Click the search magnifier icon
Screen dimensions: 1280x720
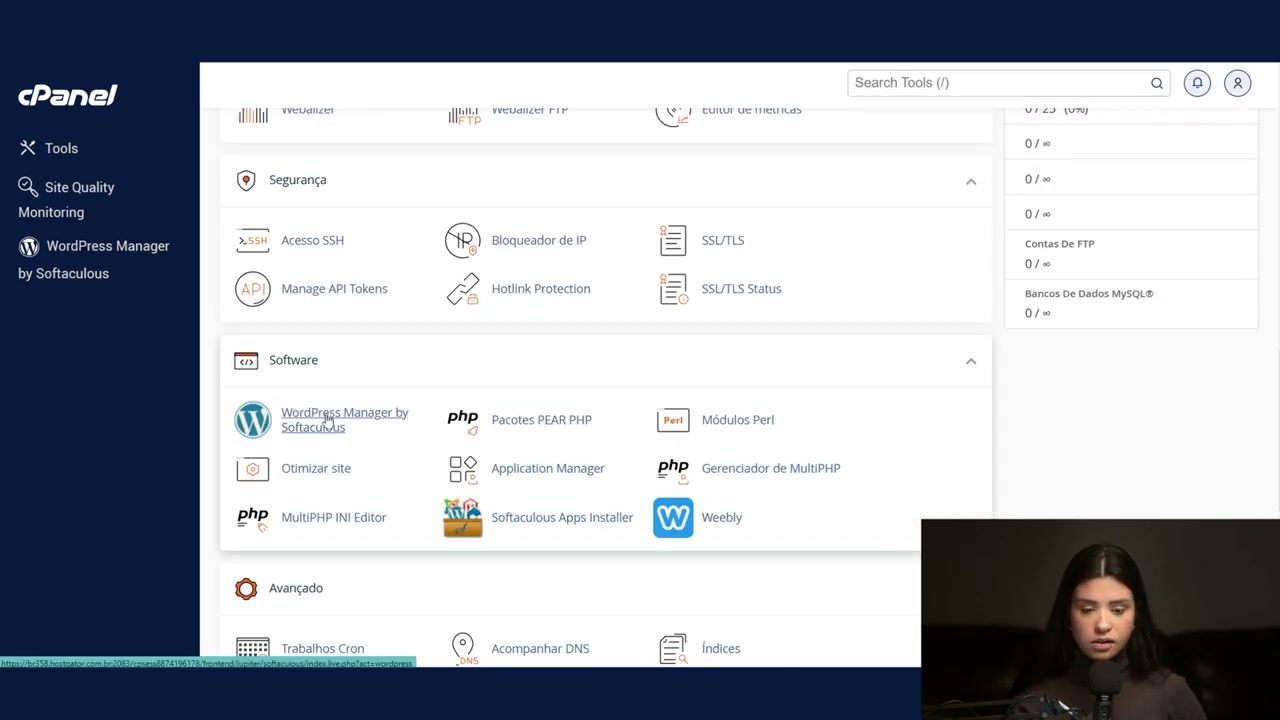1157,83
